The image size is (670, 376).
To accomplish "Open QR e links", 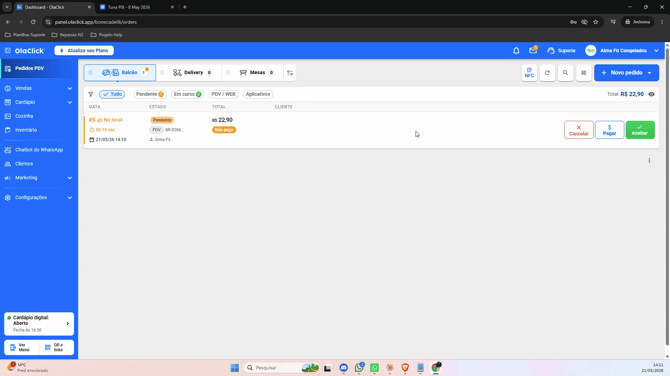I will pos(56,347).
